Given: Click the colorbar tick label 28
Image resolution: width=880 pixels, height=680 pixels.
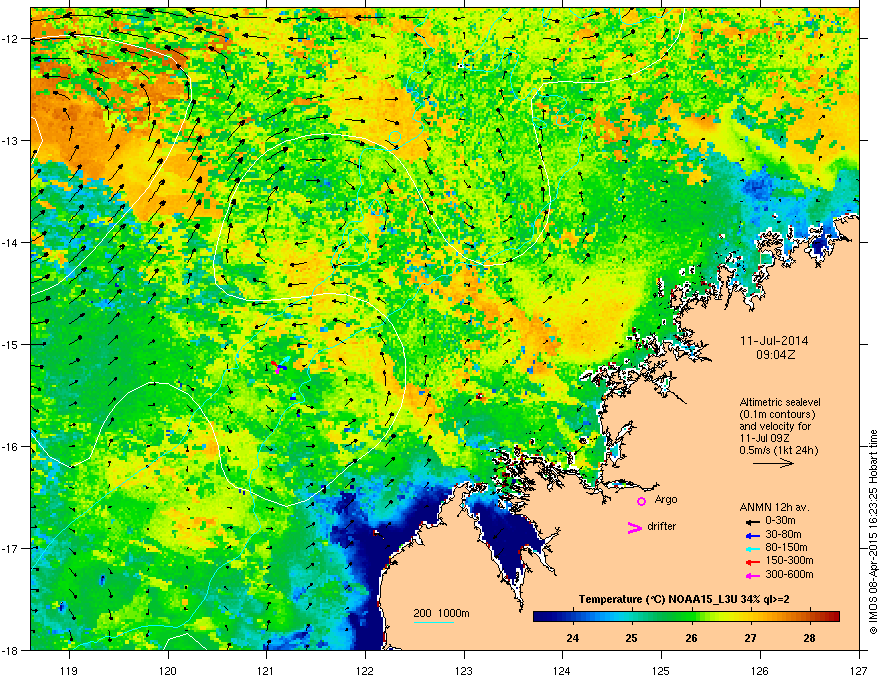Looking at the screenshot, I should pyautogui.click(x=809, y=638).
